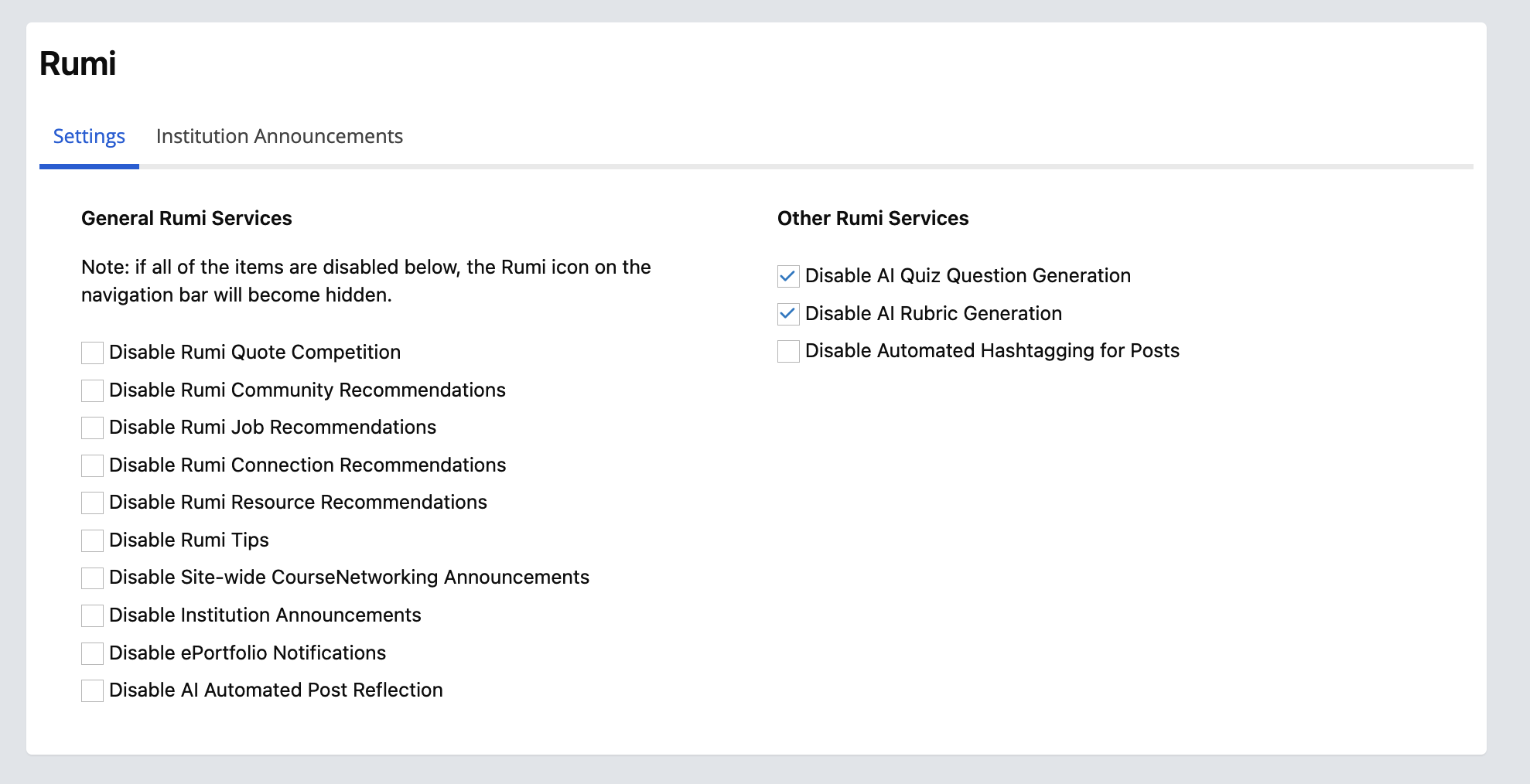The height and width of the screenshot is (784, 1530).
Task: Click Other Rumi Services heading
Action: point(873,218)
